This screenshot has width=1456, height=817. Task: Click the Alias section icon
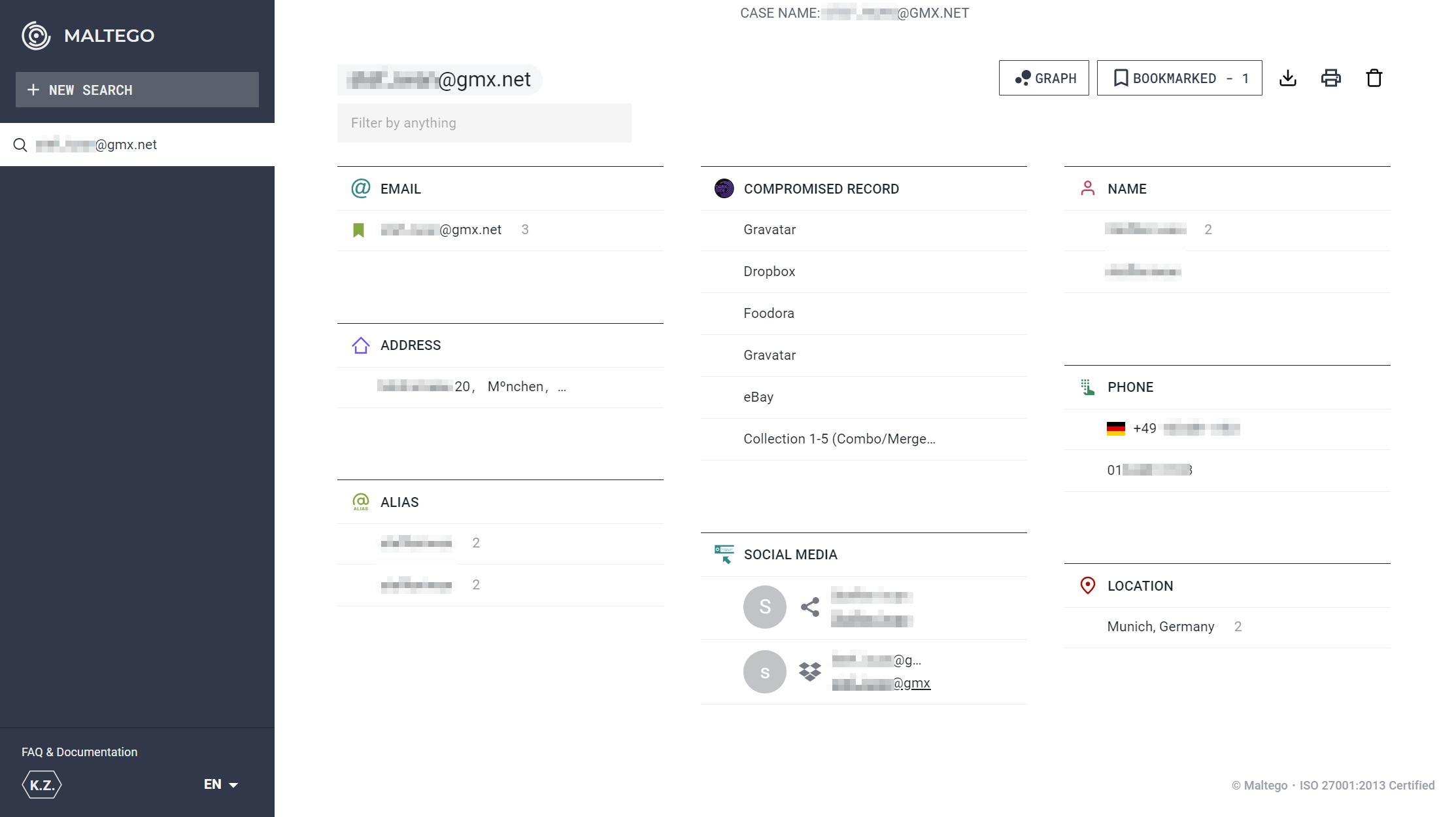click(361, 502)
